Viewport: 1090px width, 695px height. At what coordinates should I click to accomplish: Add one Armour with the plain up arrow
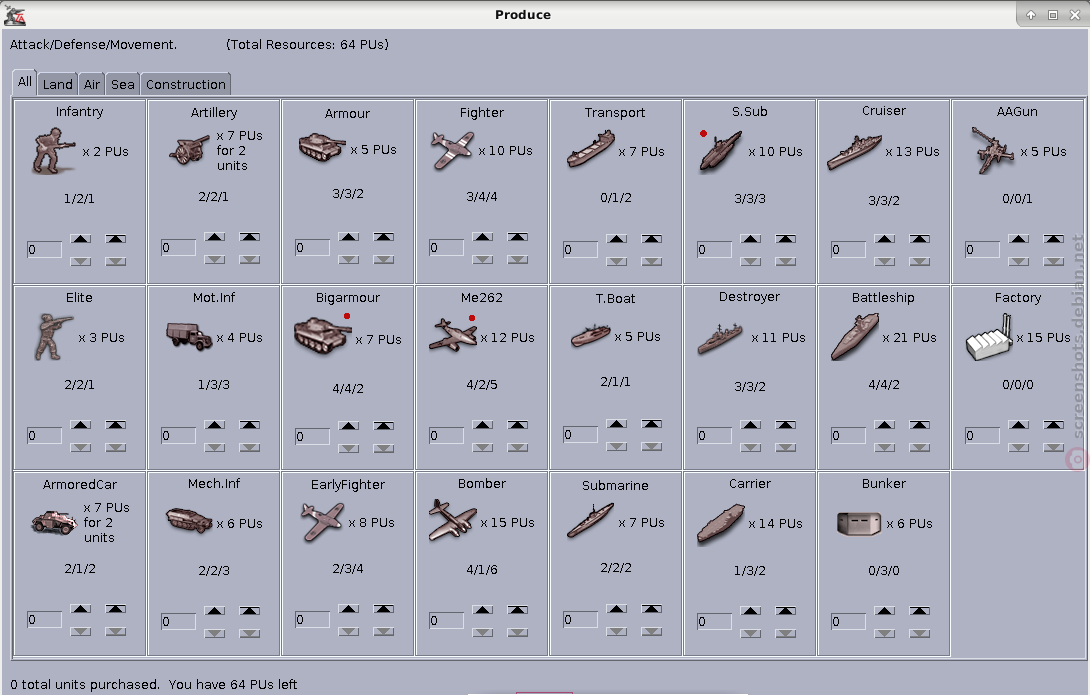click(x=349, y=237)
